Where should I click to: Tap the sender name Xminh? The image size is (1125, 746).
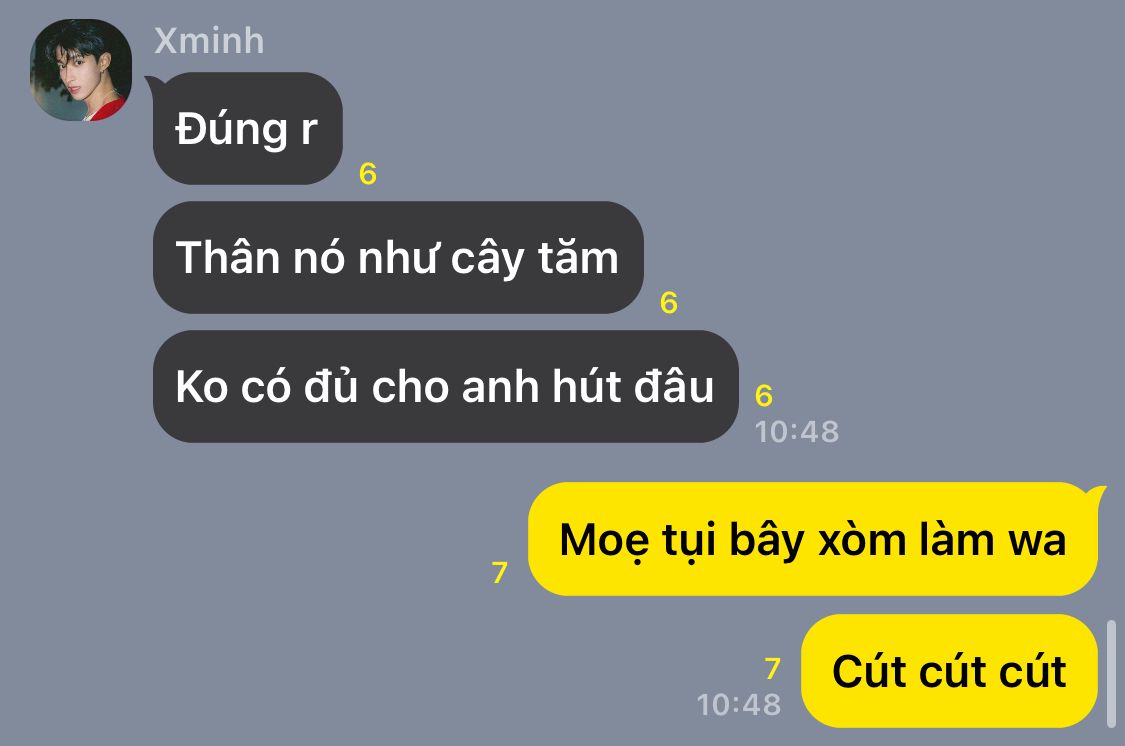click(210, 40)
